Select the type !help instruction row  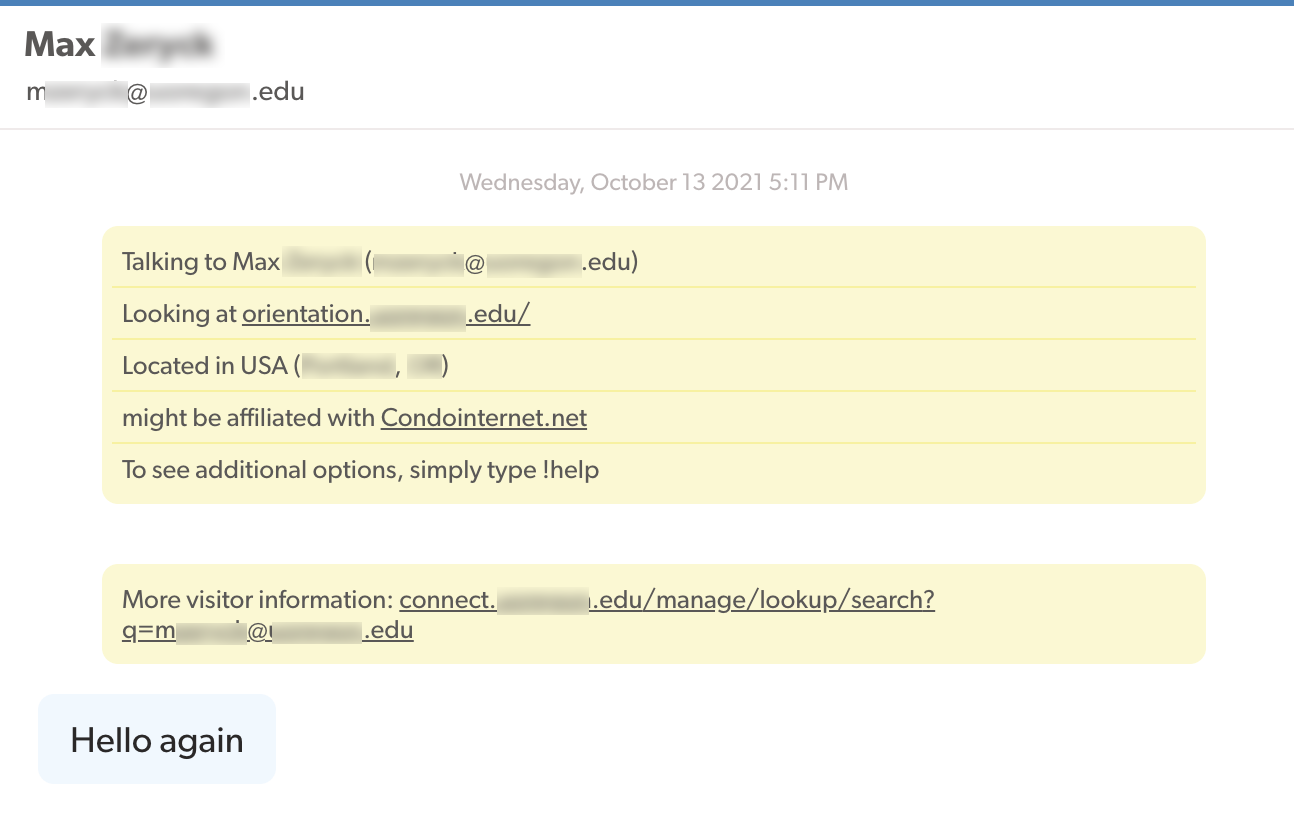point(359,469)
